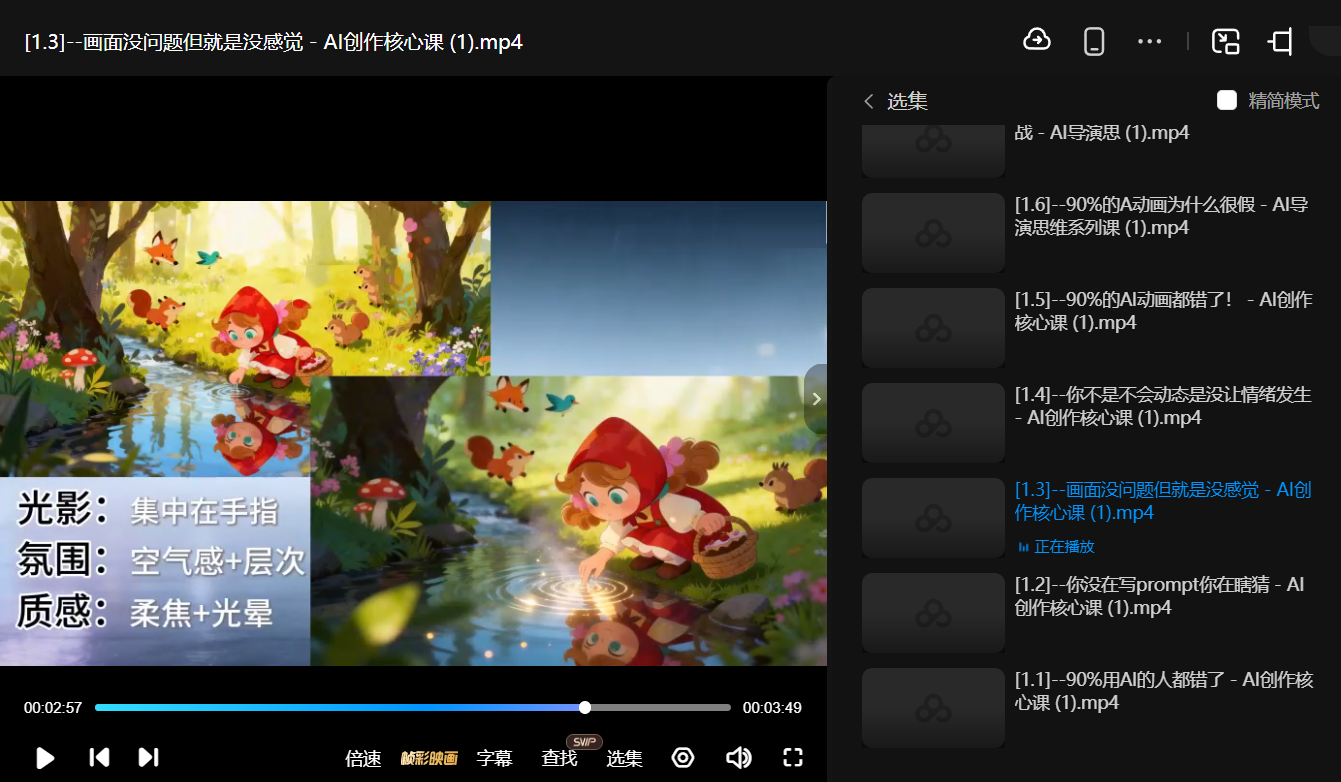The image size is (1341, 782).
Task: Click the thumbnail of episode [1.2]
Action: [x=933, y=613]
